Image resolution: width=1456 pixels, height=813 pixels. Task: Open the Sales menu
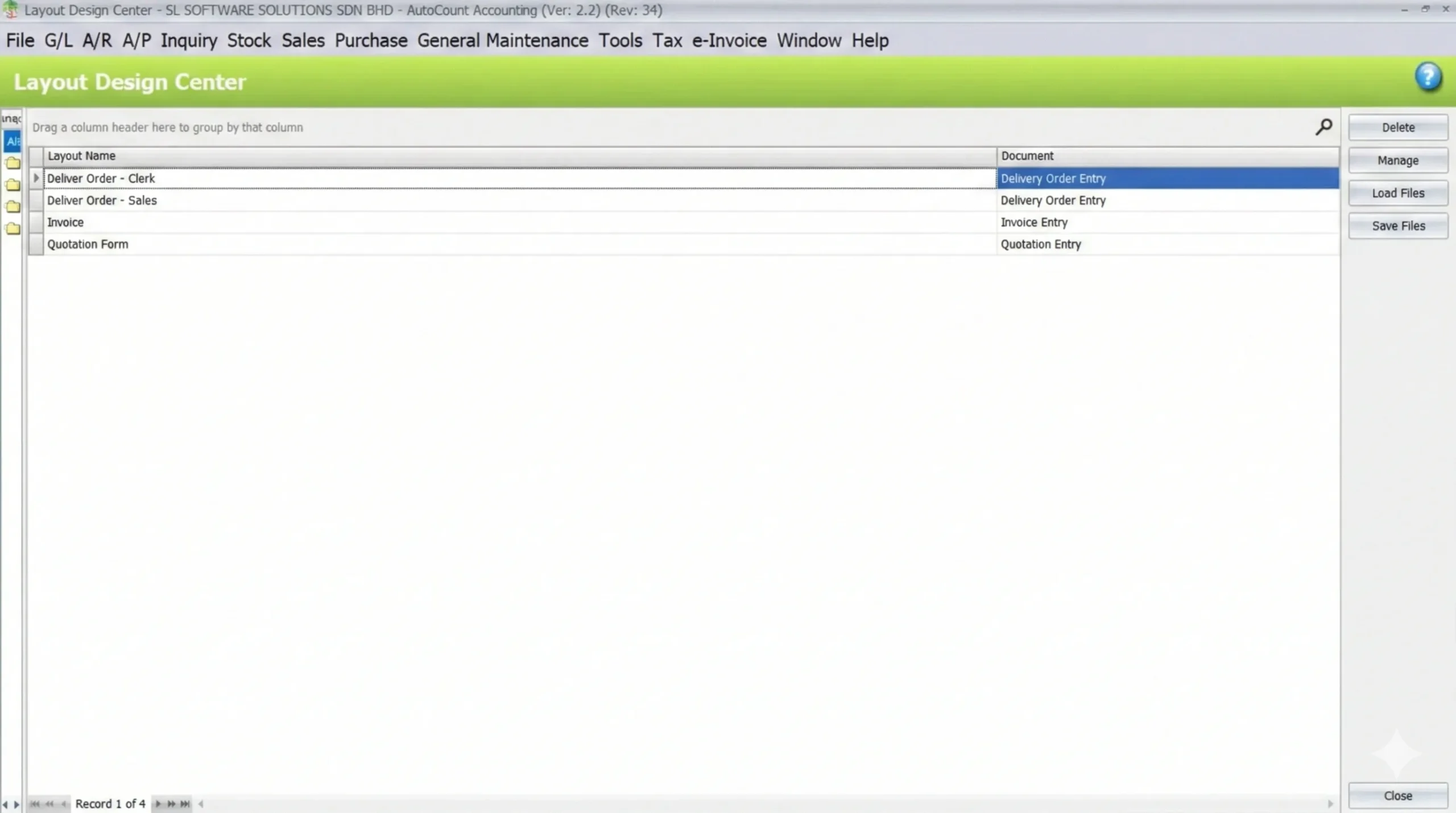click(303, 40)
